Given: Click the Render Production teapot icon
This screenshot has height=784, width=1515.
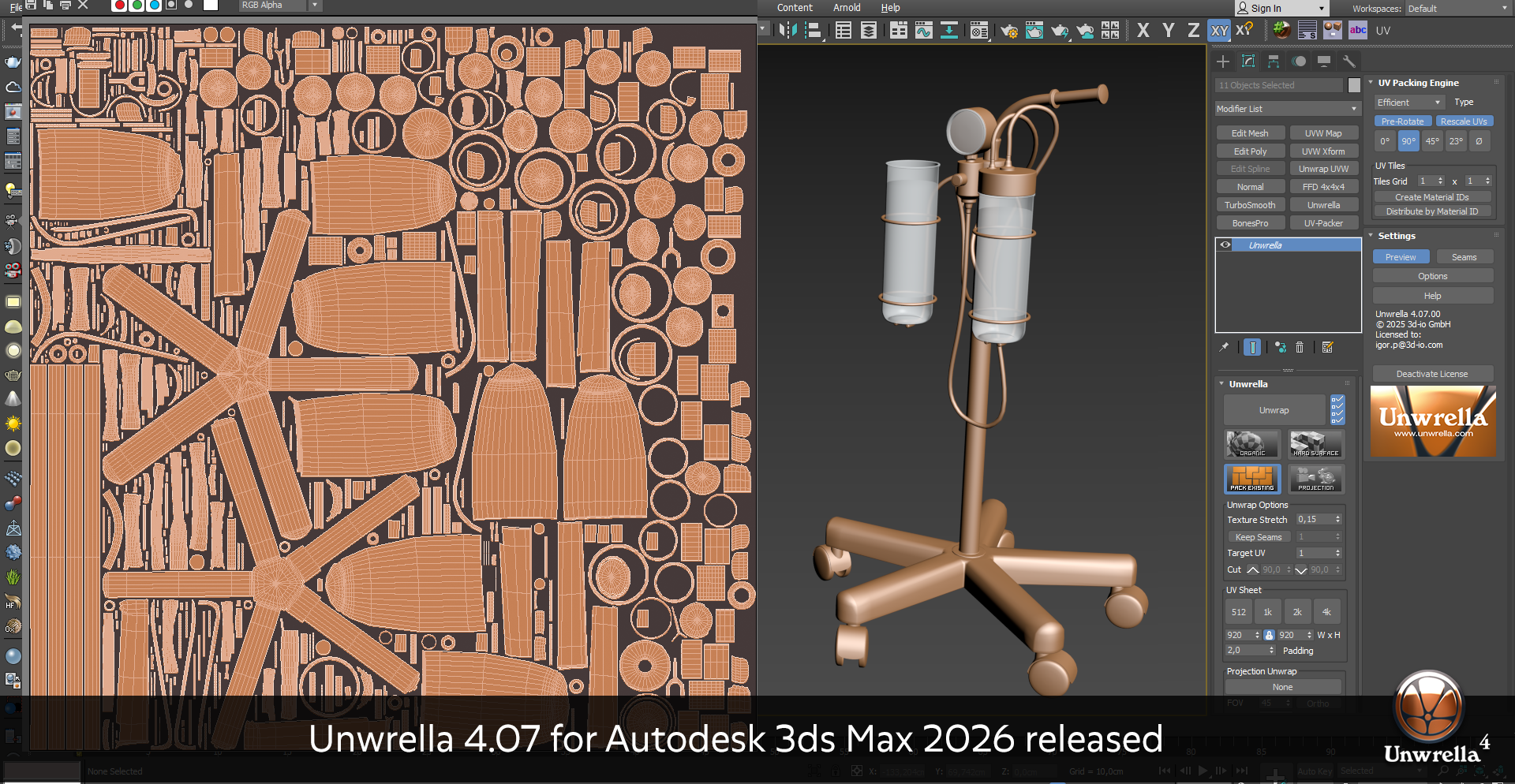Looking at the screenshot, I should pyautogui.click(x=1059, y=31).
